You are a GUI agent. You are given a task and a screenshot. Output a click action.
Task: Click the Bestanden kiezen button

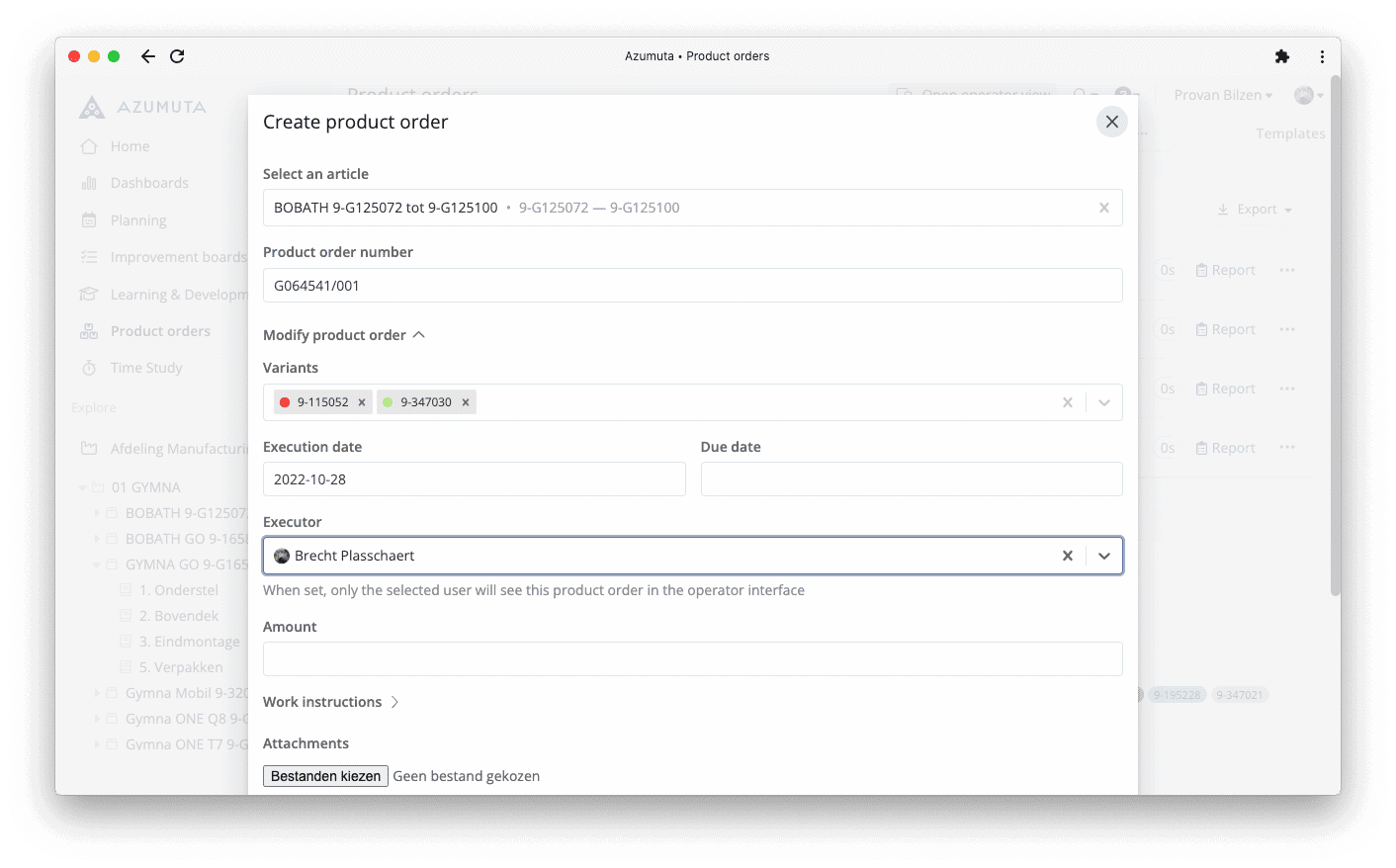pos(325,775)
